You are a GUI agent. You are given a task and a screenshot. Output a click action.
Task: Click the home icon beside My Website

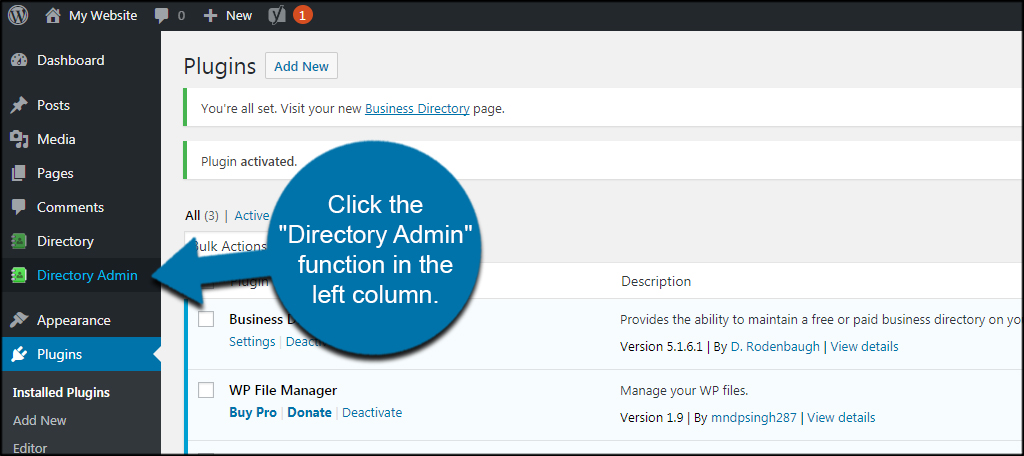53,16
